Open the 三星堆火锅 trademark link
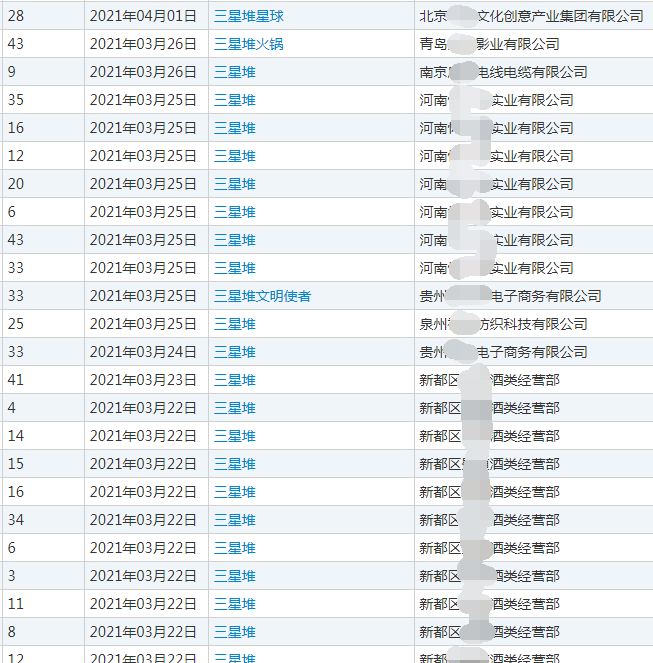 click(249, 44)
